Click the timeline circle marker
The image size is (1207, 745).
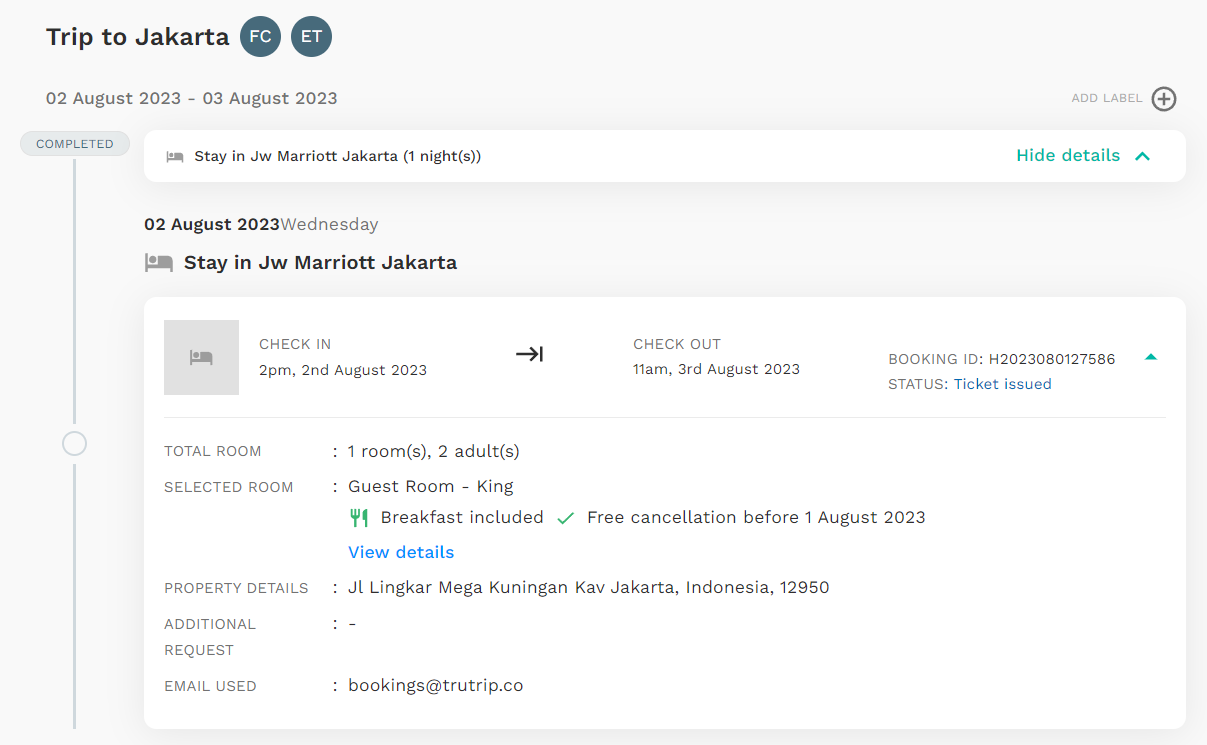point(74,444)
